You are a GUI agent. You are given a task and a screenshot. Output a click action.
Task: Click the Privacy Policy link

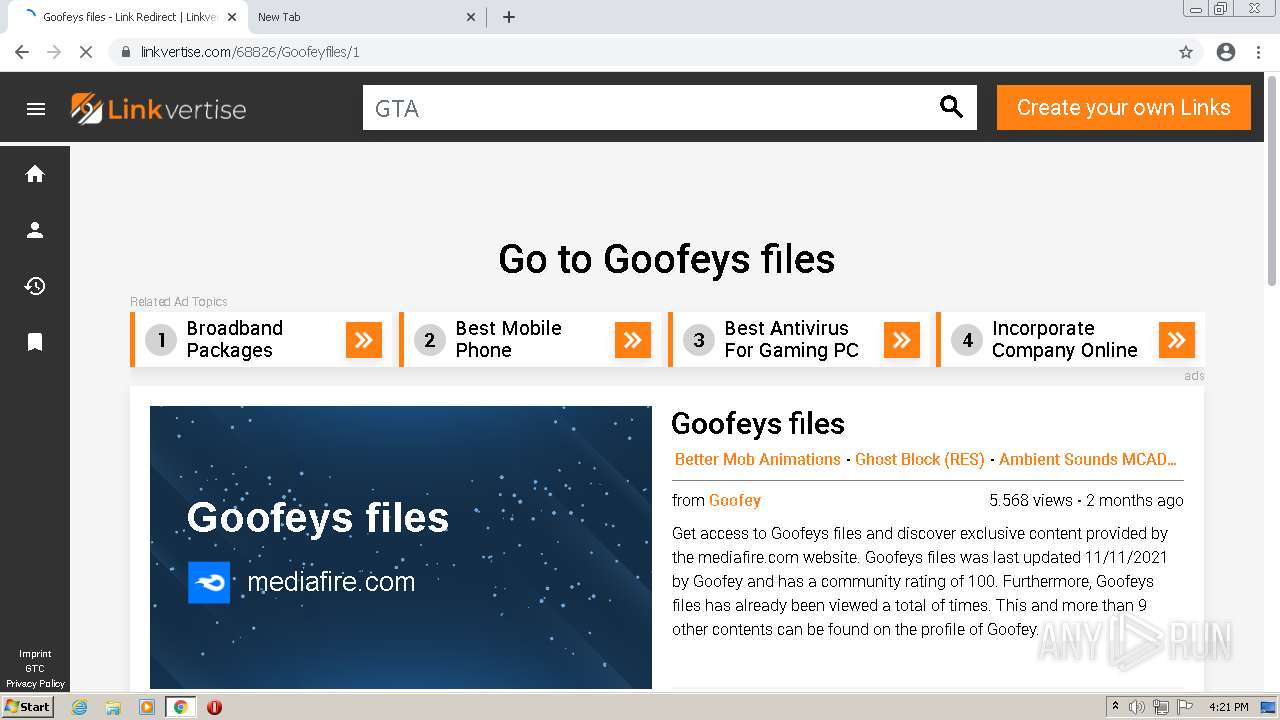(35, 684)
